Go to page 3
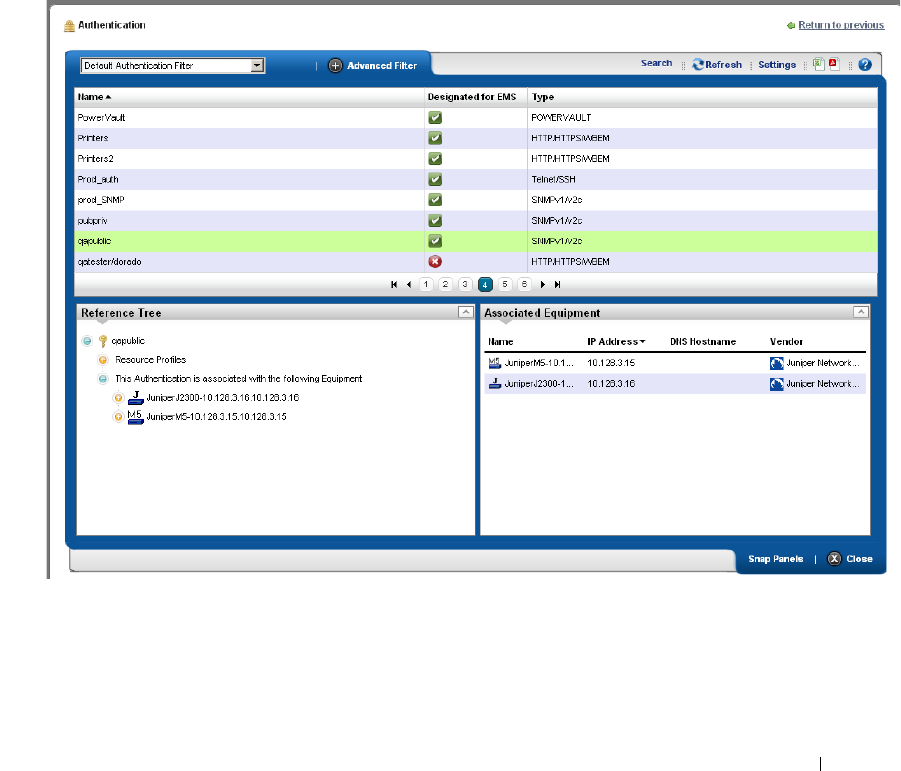Image resolution: width=901 pixels, height=771 pixels. [x=465, y=284]
